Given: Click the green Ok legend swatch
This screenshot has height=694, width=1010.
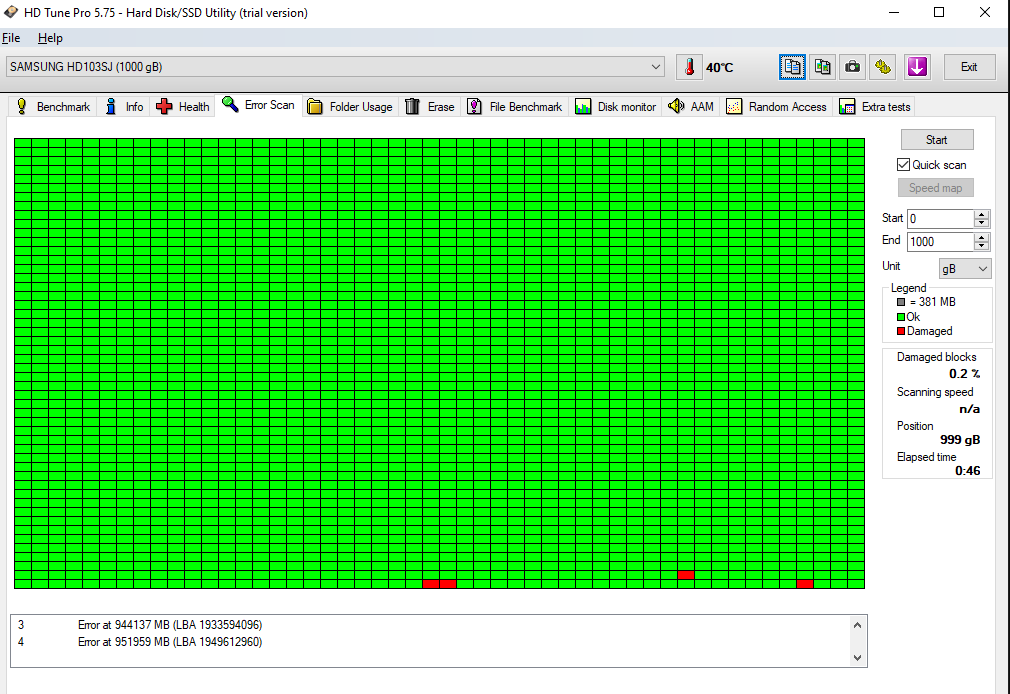Looking at the screenshot, I should pos(901,317).
